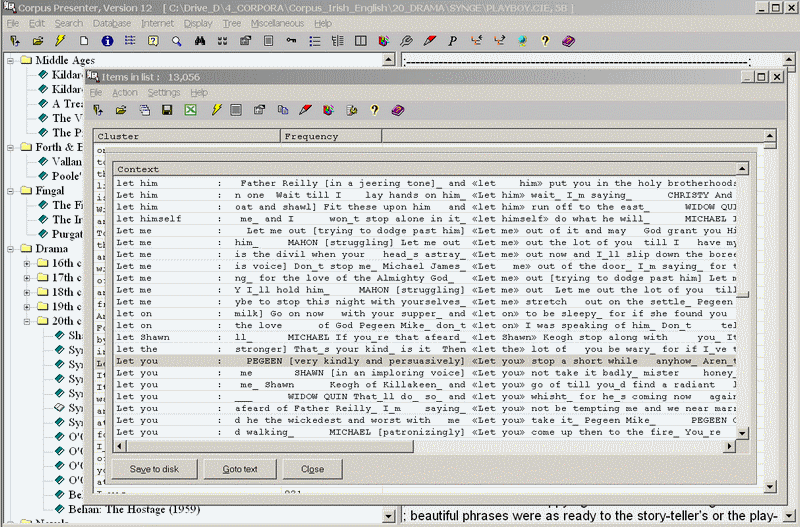Open the Settings menu in list window
Image resolution: width=800 pixels, height=527 pixels.
click(x=164, y=92)
